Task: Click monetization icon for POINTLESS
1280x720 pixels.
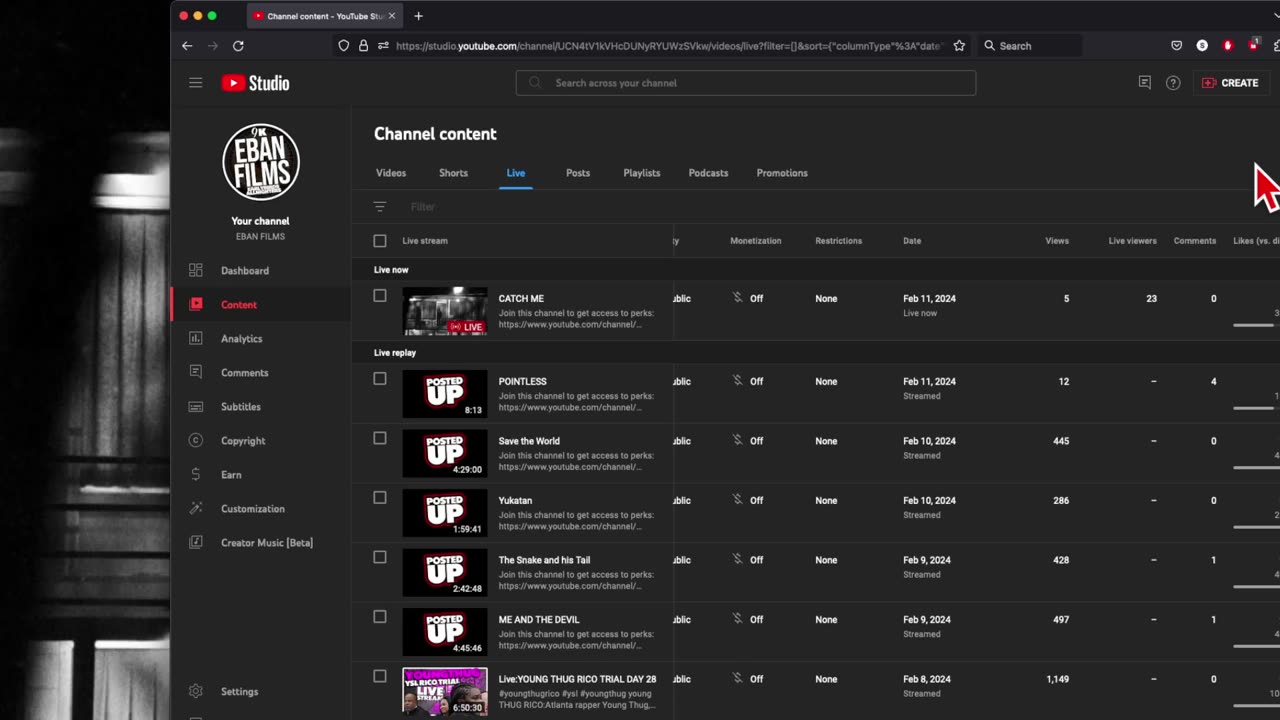Action: (738, 381)
